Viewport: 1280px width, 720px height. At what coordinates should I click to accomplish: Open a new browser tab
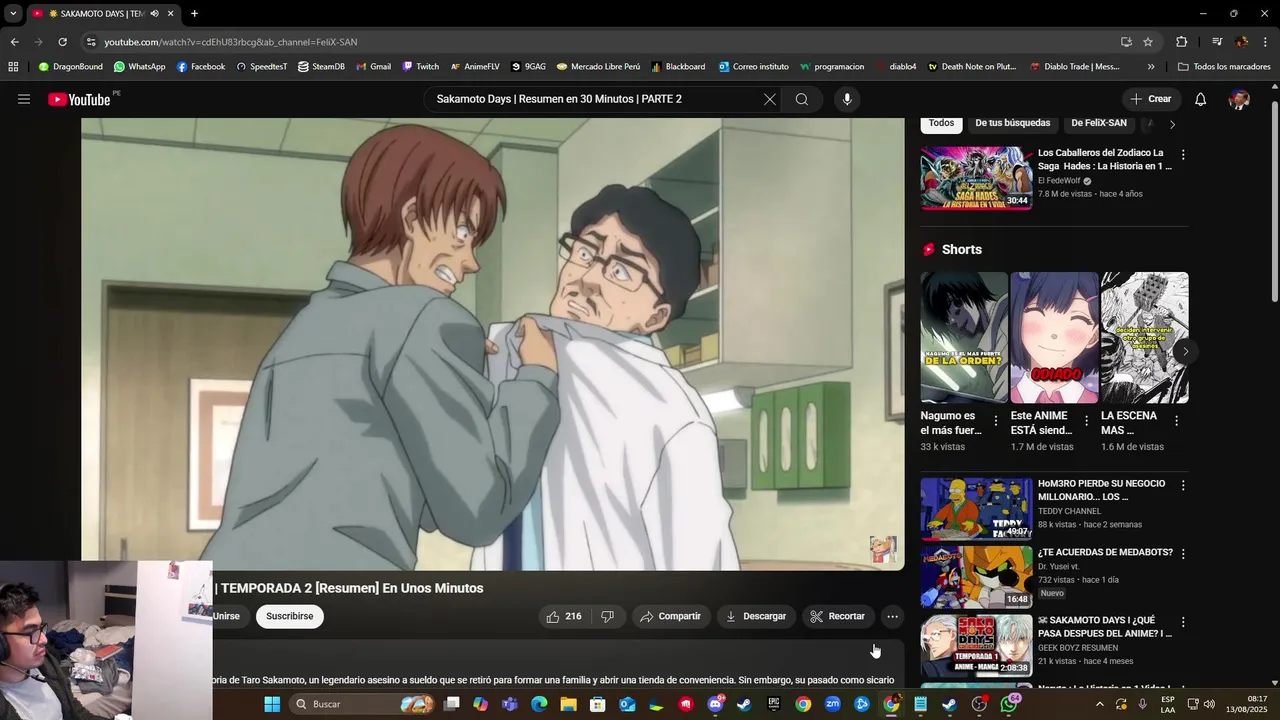tap(194, 14)
